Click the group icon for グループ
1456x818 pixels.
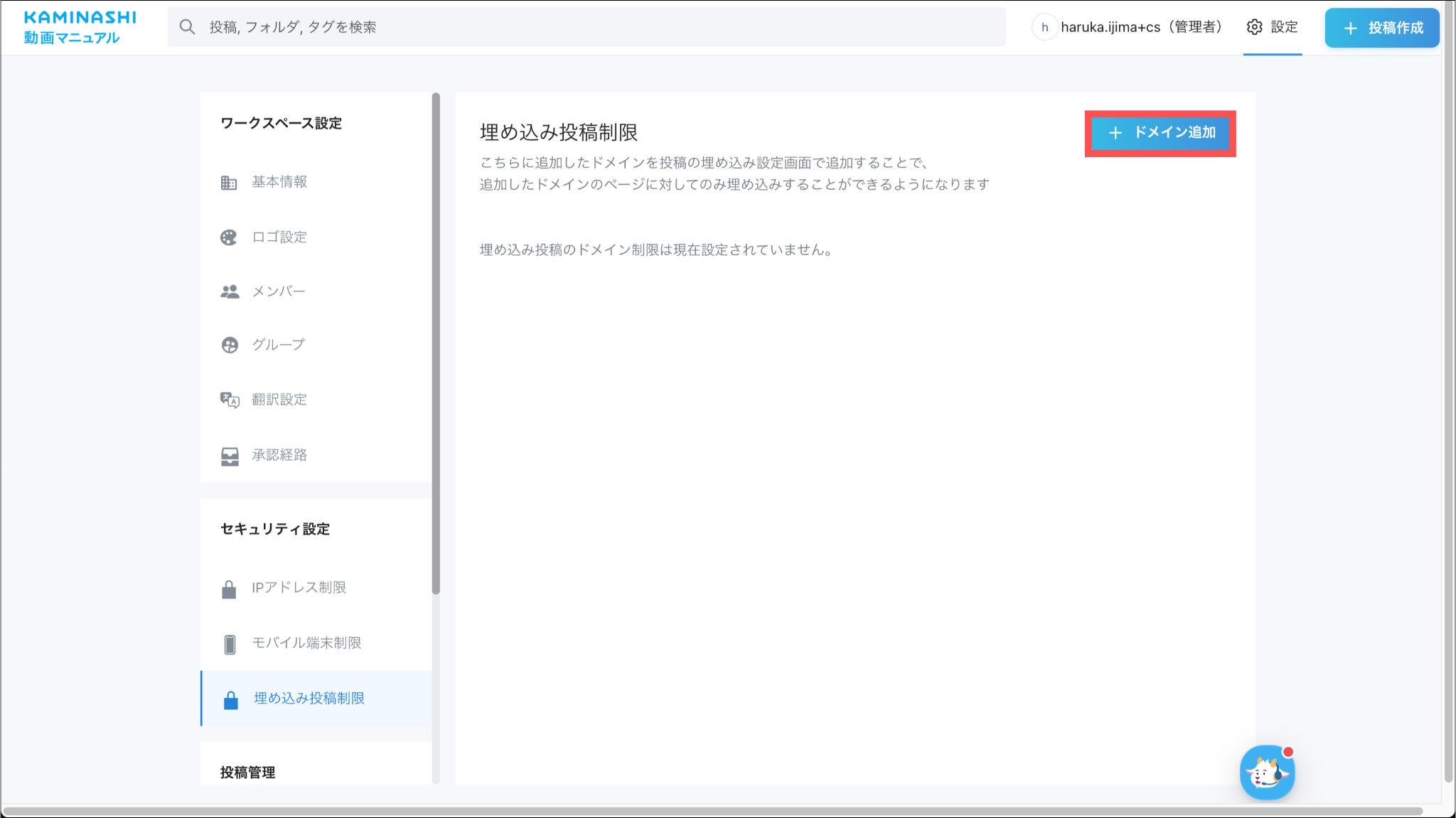(x=229, y=345)
